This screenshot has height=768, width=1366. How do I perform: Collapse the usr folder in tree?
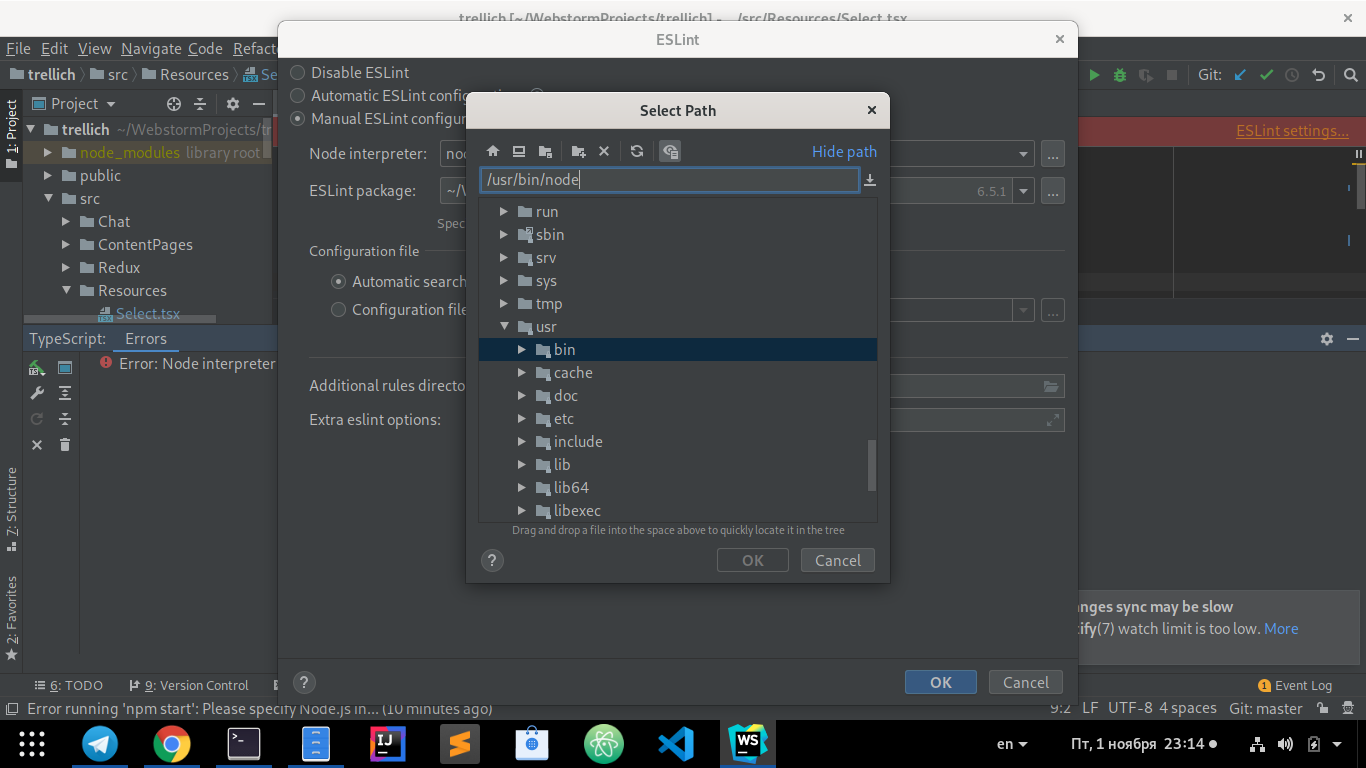[504, 327]
